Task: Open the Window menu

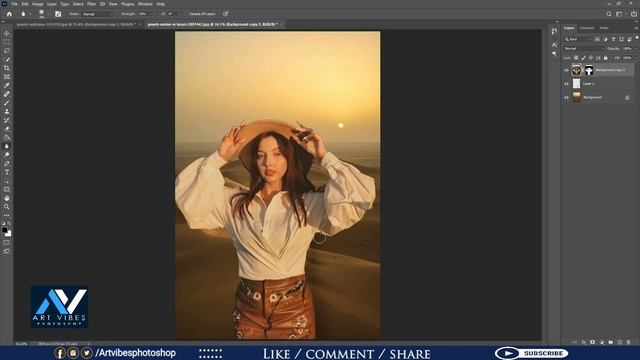Action: coord(145,4)
